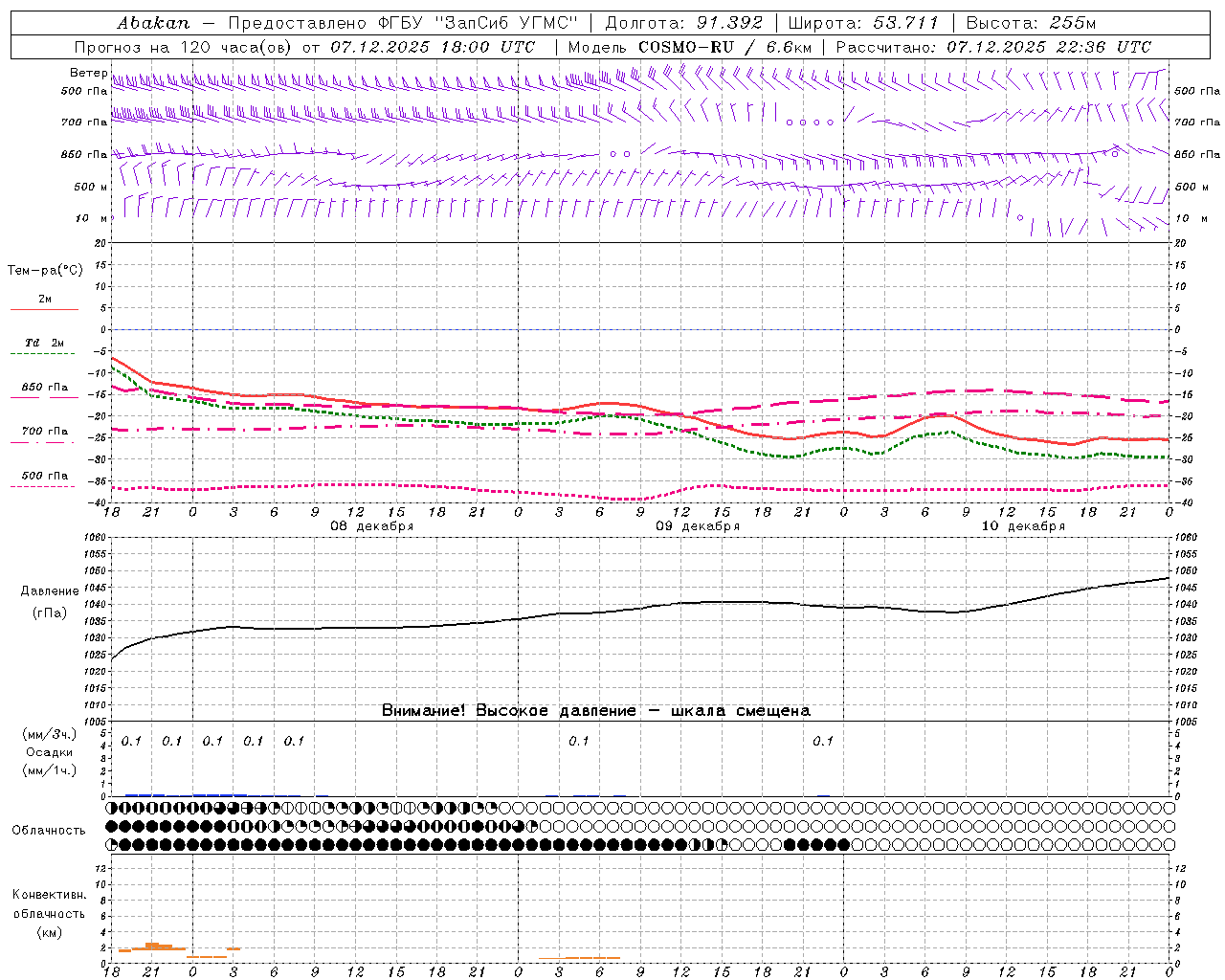
Task: Click the 'Осадки' precipitation label
Action: click(50, 752)
